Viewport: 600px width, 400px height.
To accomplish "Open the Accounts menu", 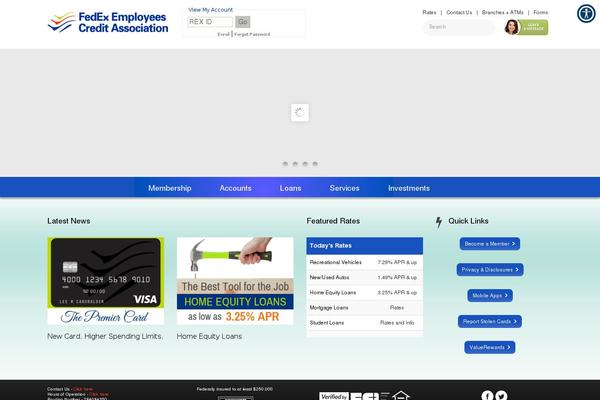I will tap(235, 188).
